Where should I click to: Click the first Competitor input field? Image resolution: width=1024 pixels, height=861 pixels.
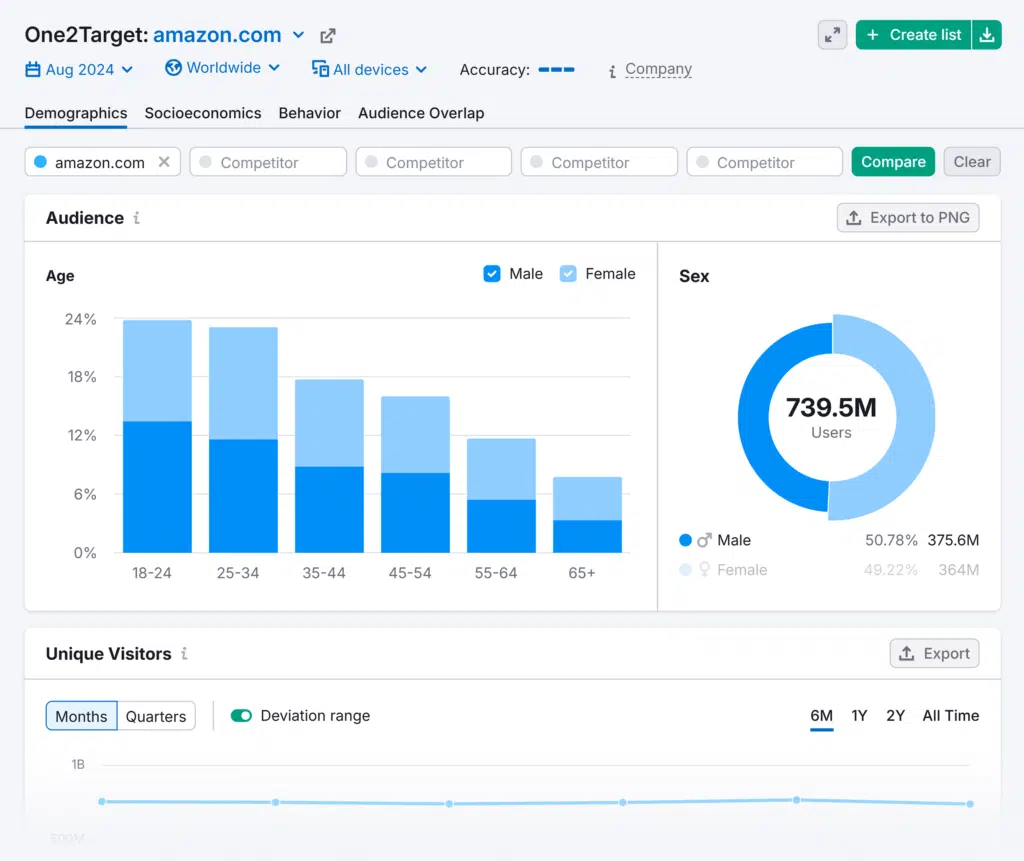(268, 162)
